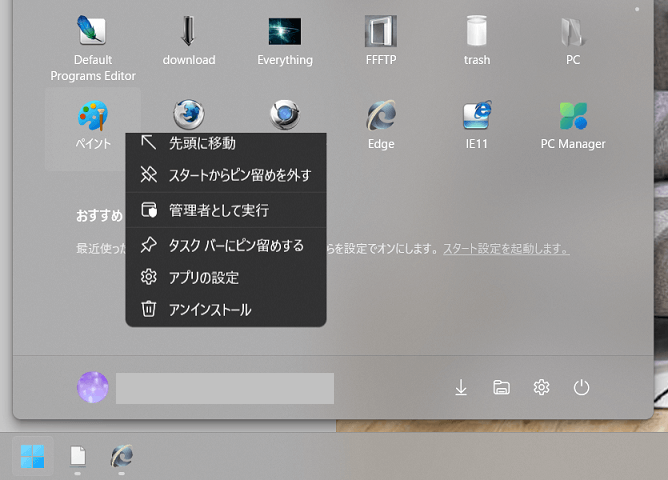Open Default Programs Editor pinned app
The width and height of the screenshot is (668, 480).
point(93,47)
